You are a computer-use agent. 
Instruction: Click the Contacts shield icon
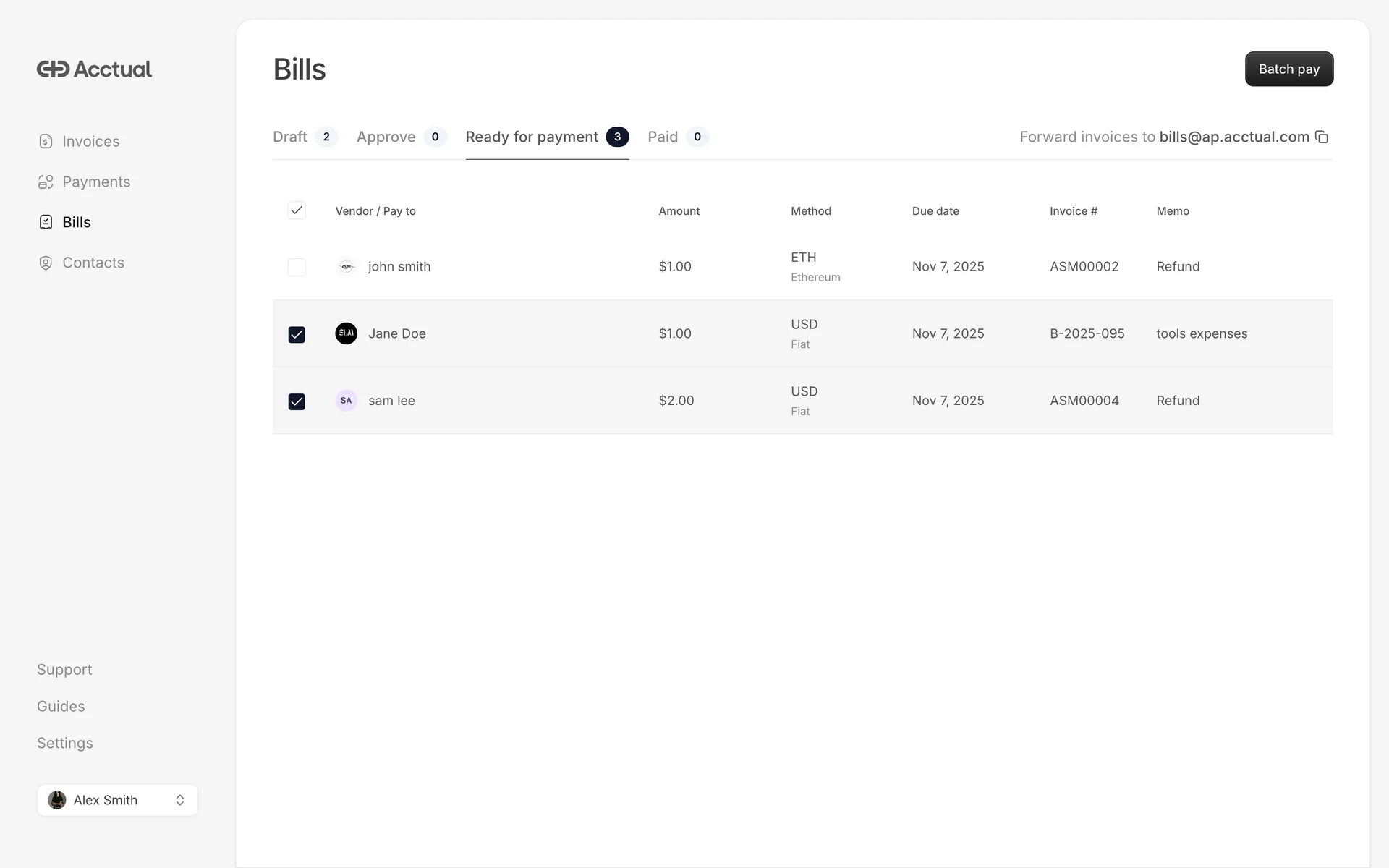(x=46, y=263)
